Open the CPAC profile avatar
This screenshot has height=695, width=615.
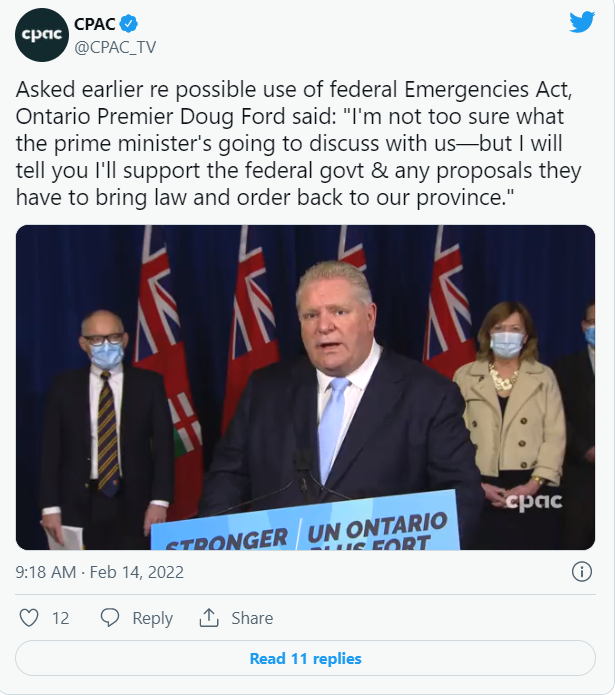tap(42, 35)
